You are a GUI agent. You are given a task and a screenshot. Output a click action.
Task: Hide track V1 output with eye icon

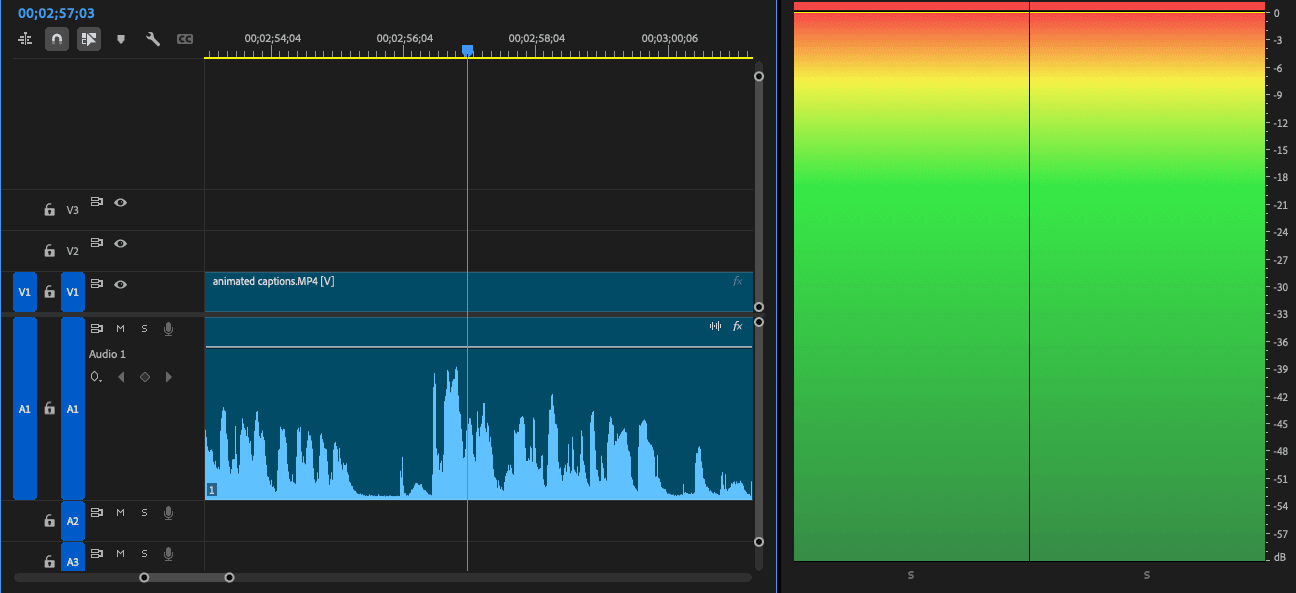coord(121,283)
